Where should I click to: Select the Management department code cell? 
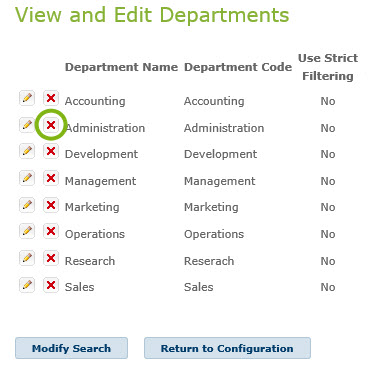220,181
